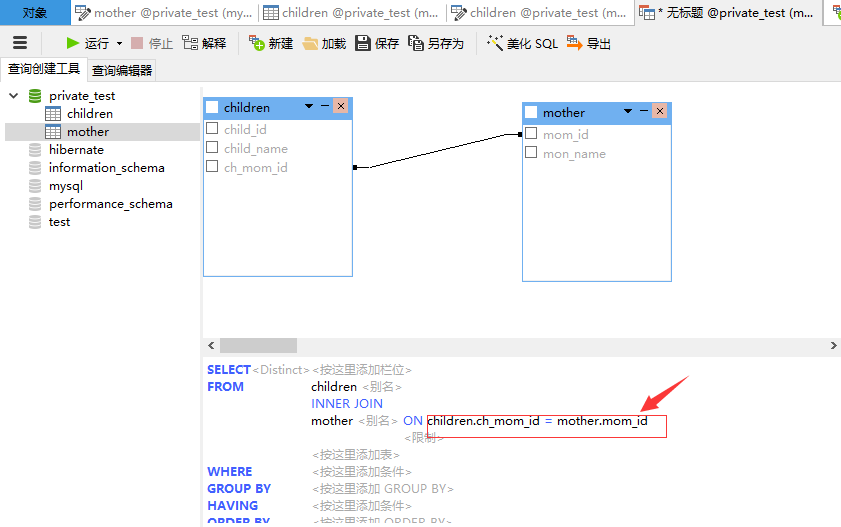This screenshot has width=841, height=527.
Task: Open the run options dropdown arrow
Action: point(119,43)
